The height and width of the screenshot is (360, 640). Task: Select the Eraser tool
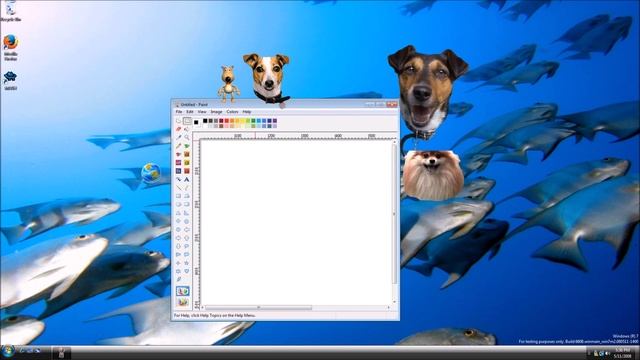[178, 129]
